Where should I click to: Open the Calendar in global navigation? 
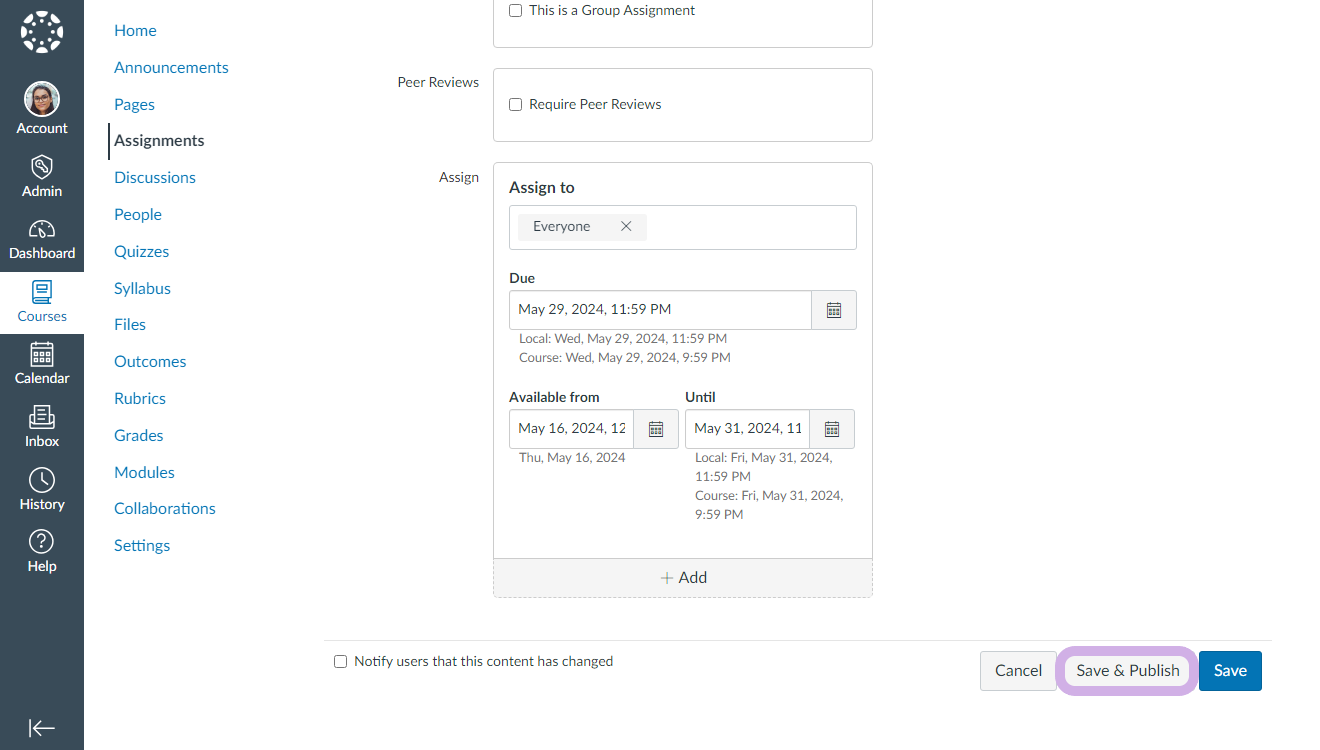[42, 356]
